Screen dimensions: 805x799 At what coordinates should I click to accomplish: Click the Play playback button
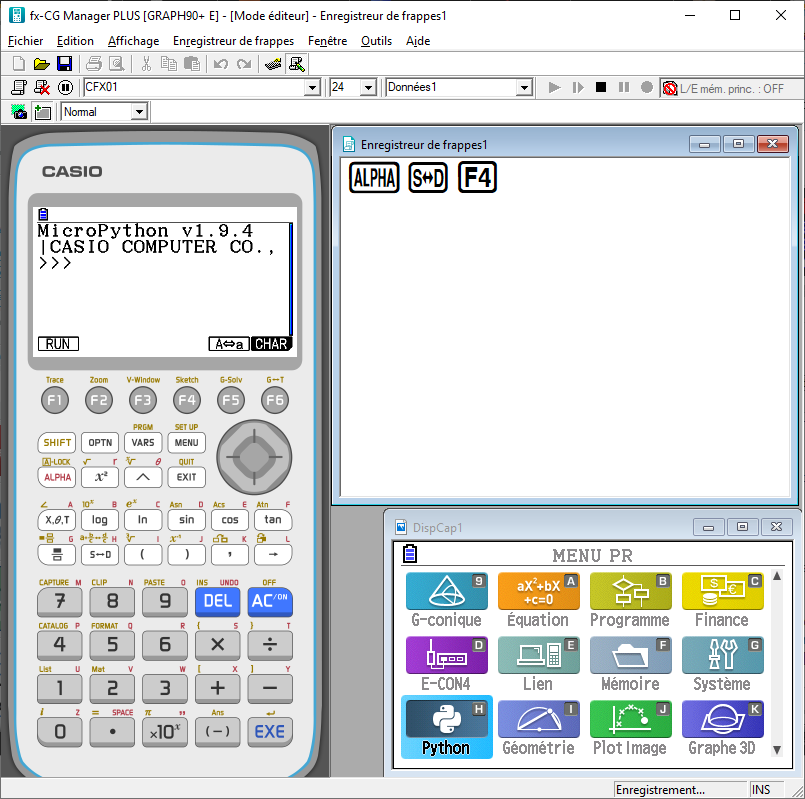[x=554, y=88]
